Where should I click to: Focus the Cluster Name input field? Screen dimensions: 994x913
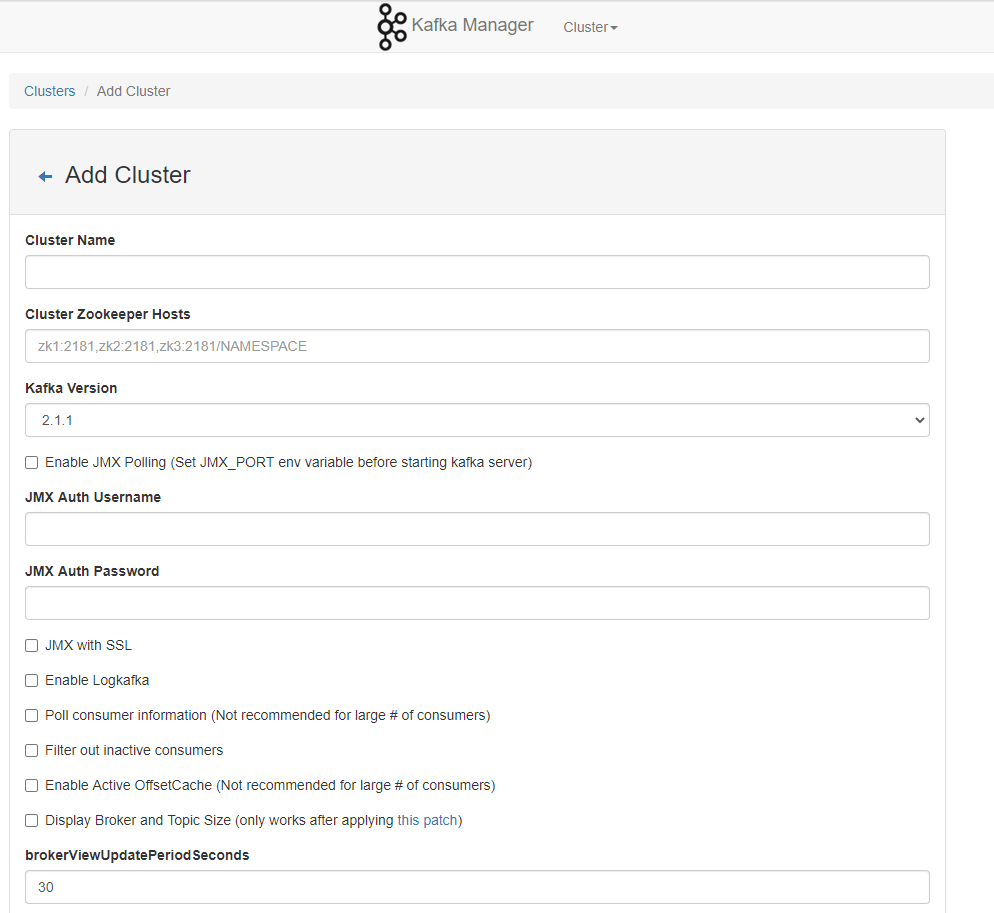477,272
